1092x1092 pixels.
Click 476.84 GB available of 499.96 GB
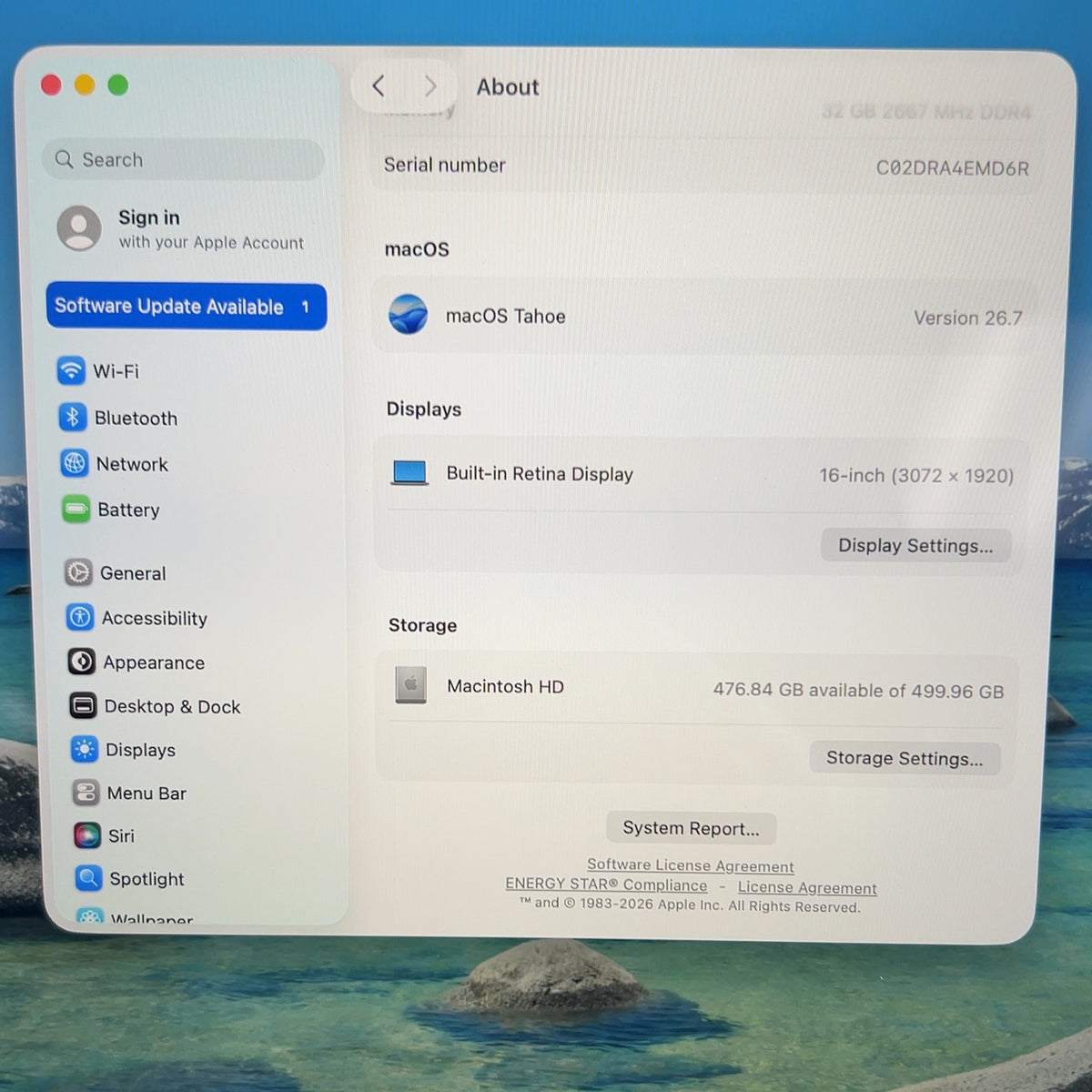pos(858,691)
